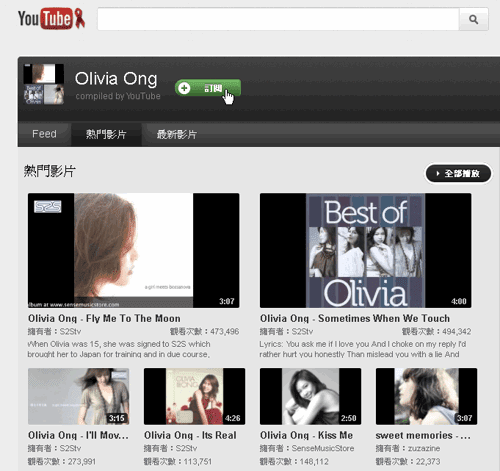The image size is (500, 471).
Task: Click the green subscribe button with plus
Action: coord(208,88)
